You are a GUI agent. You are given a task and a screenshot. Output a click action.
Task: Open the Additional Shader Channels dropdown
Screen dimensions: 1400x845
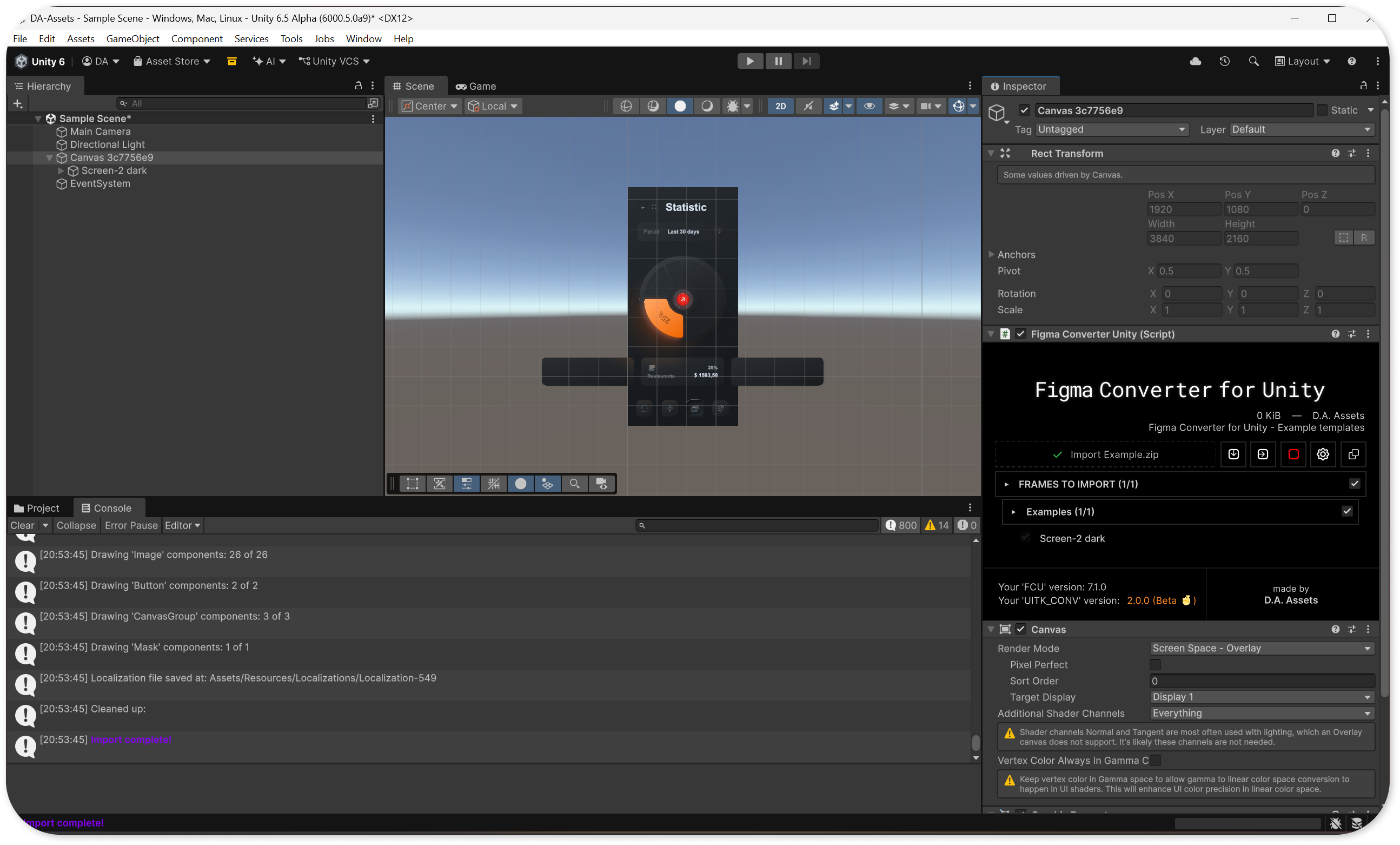(1262, 713)
